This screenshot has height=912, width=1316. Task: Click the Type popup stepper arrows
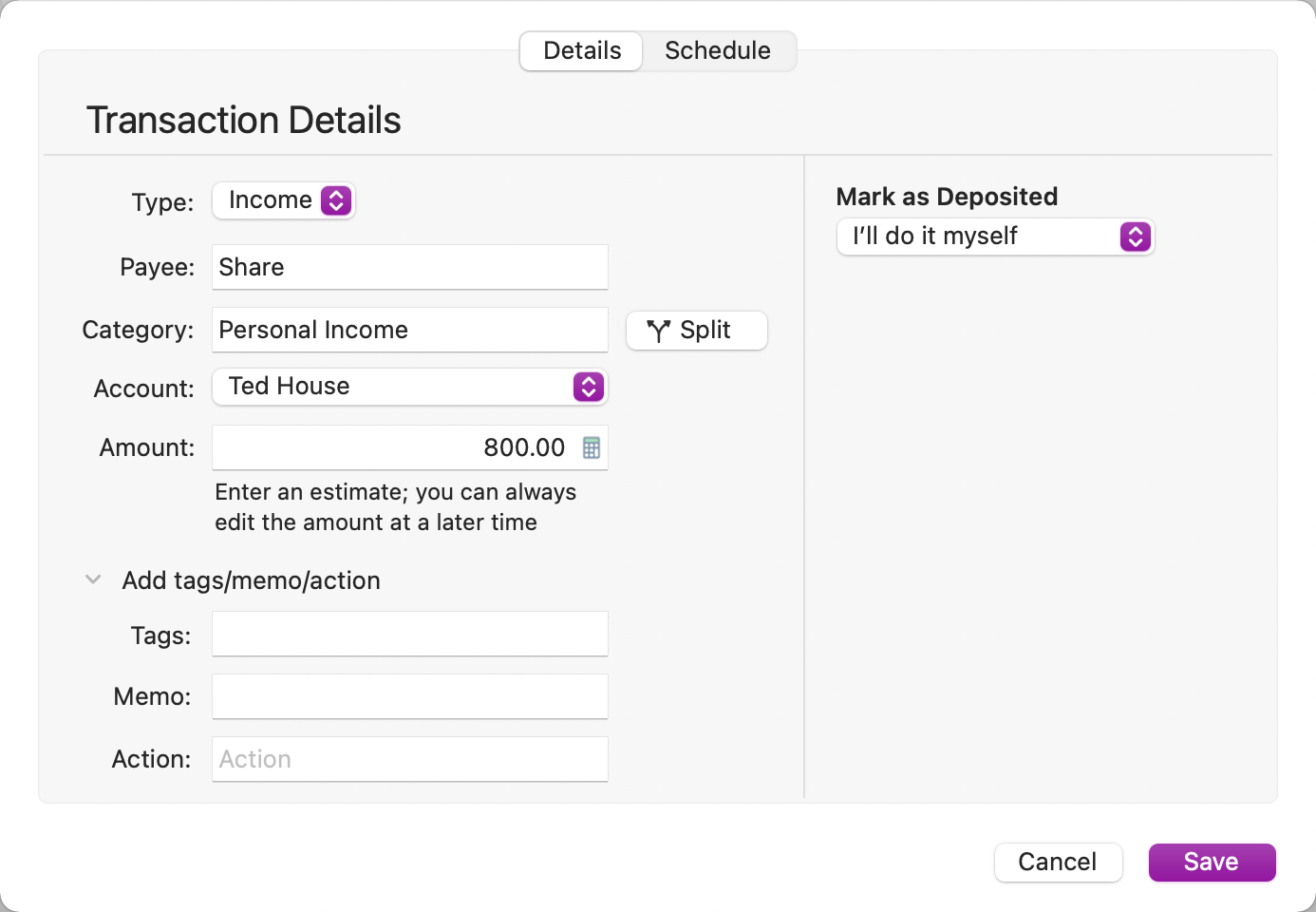[336, 200]
